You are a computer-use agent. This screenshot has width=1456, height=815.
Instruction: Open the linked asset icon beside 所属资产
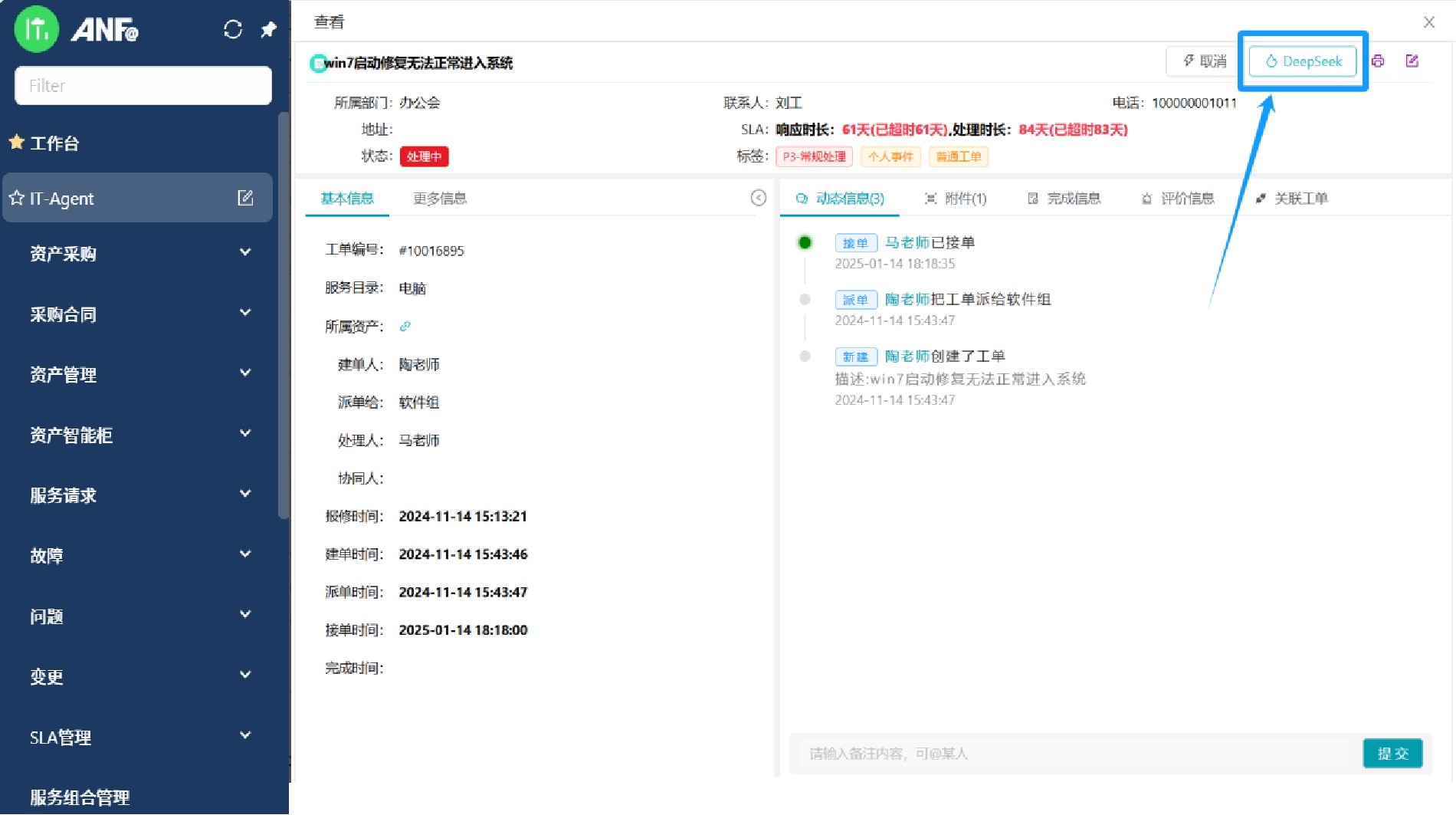pos(405,327)
